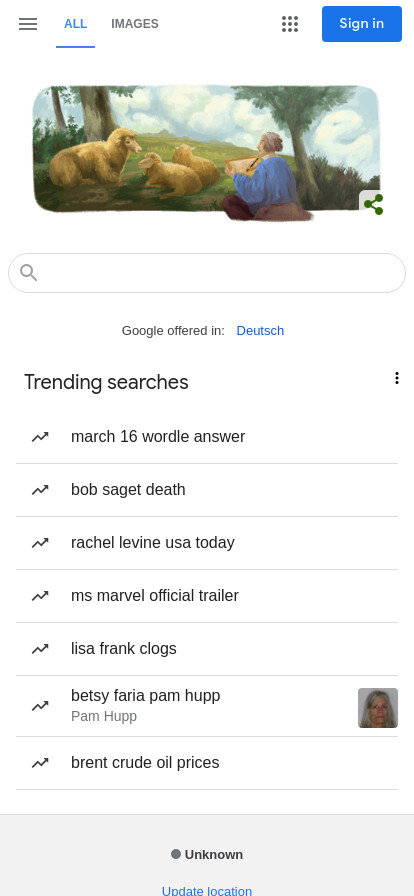Open Pam Hupp thumbnail photo
414x896 pixels.
click(x=378, y=708)
